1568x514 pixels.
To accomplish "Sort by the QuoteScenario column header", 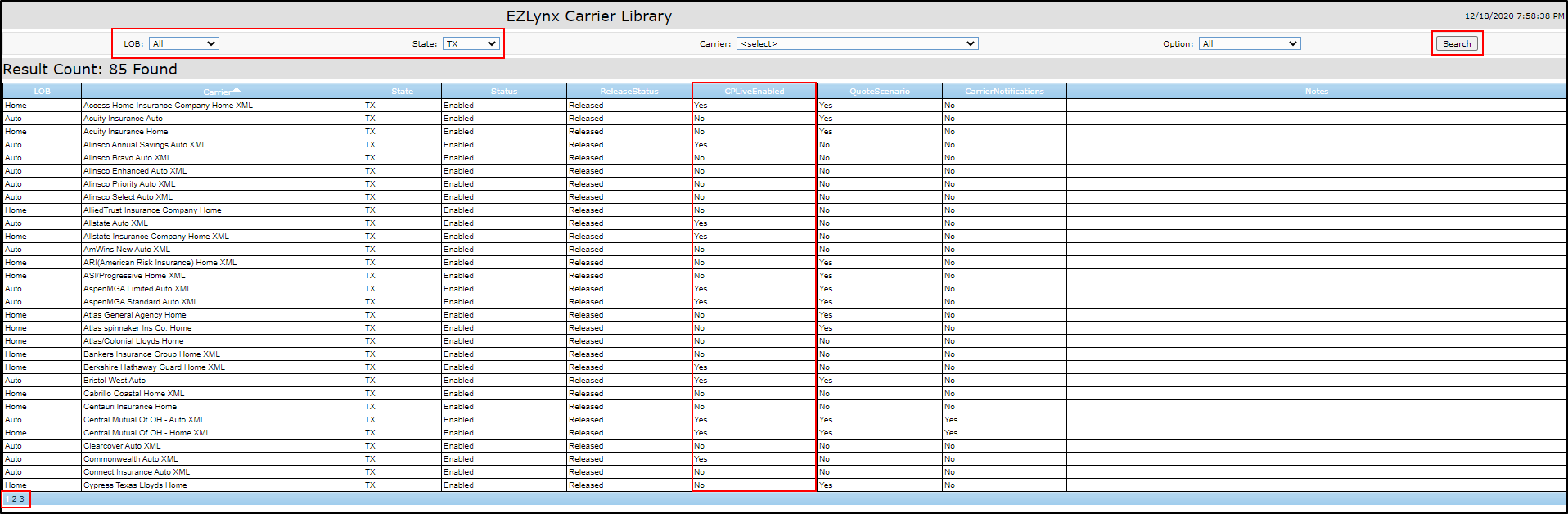I will (880, 92).
